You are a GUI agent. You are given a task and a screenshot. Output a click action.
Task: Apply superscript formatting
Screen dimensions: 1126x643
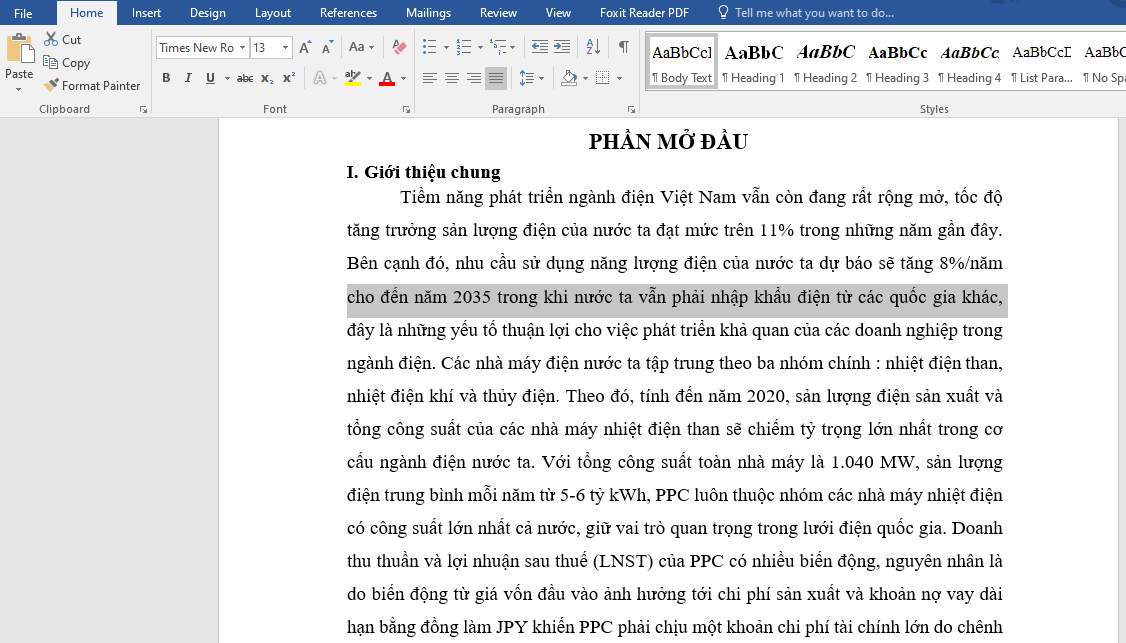[289, 78]
